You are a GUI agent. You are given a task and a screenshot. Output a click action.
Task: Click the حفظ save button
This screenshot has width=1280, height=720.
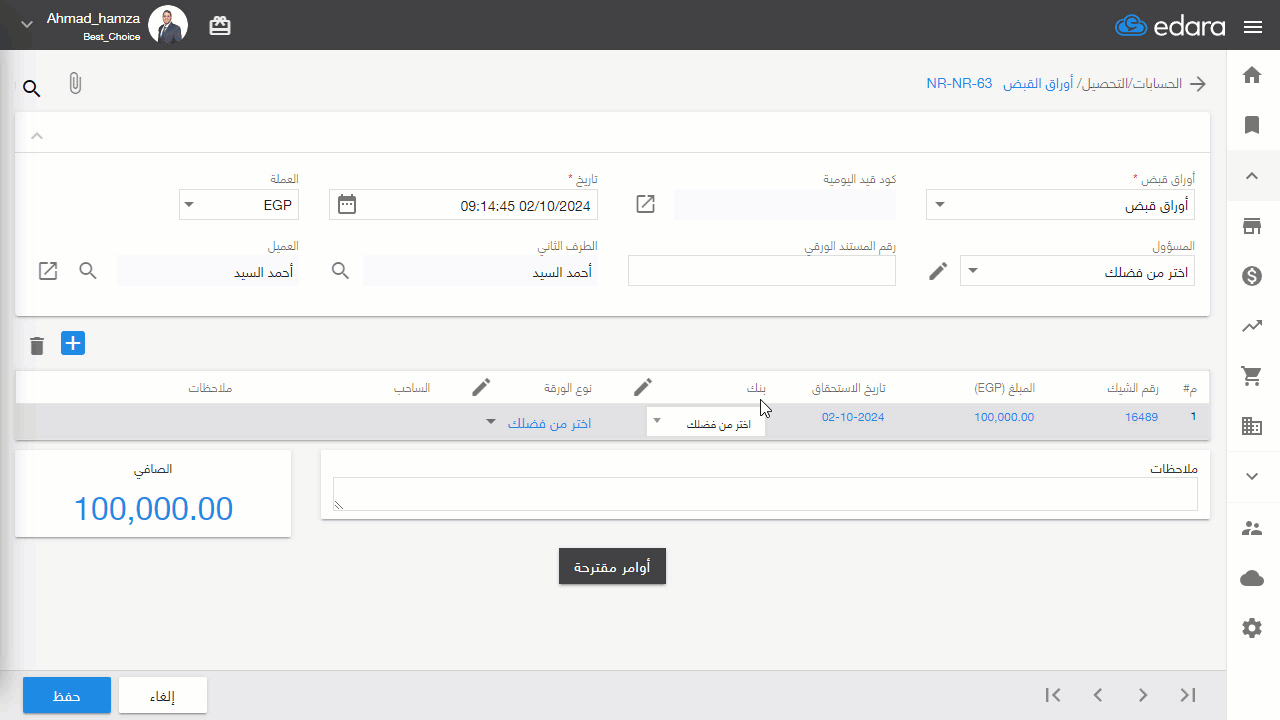[67, 695]
